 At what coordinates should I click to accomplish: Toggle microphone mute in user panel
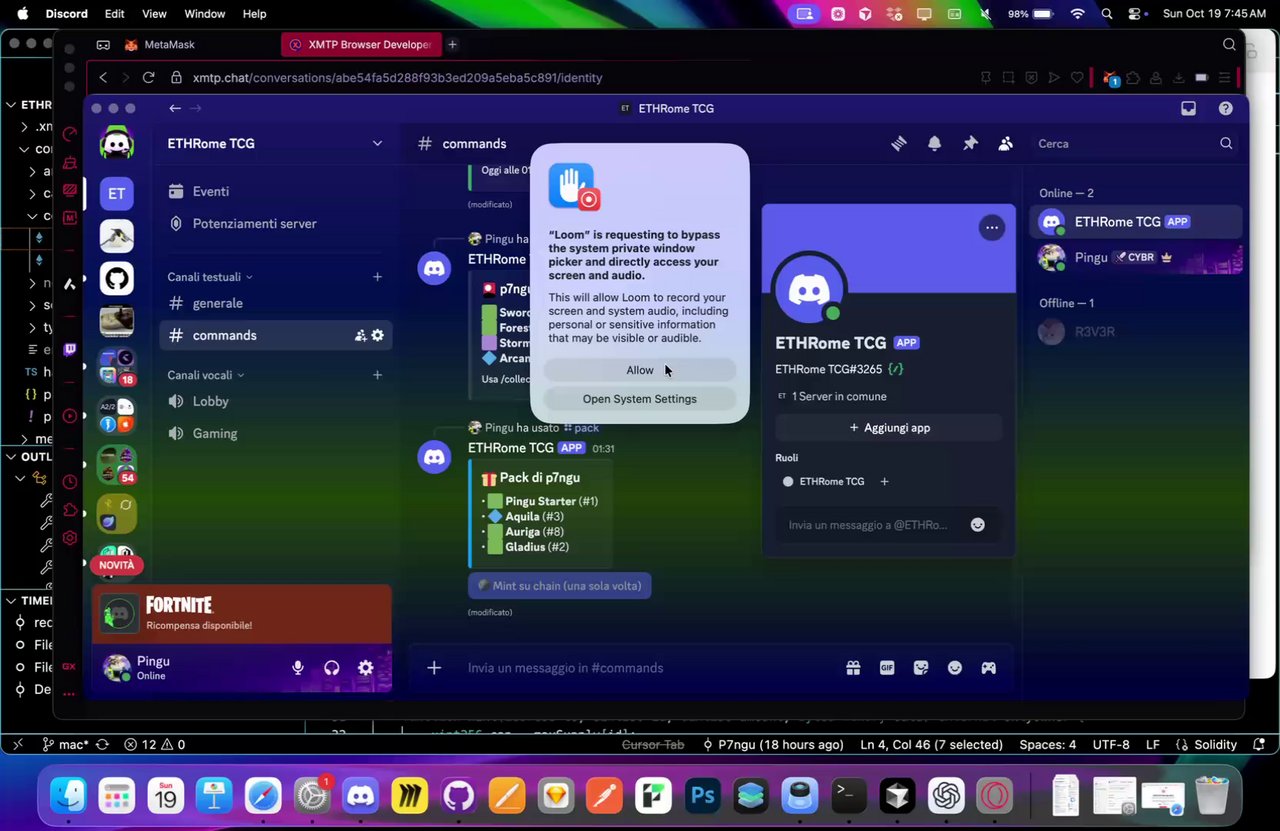coord(298,668)
